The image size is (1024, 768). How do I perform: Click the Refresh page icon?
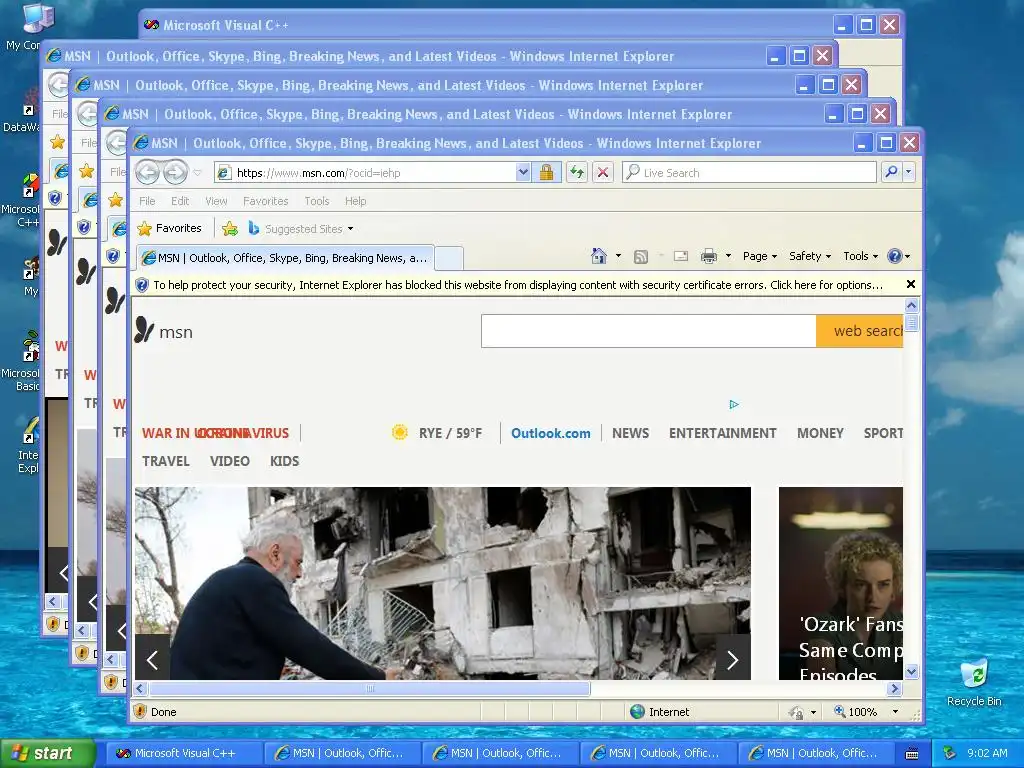(577, 172)
